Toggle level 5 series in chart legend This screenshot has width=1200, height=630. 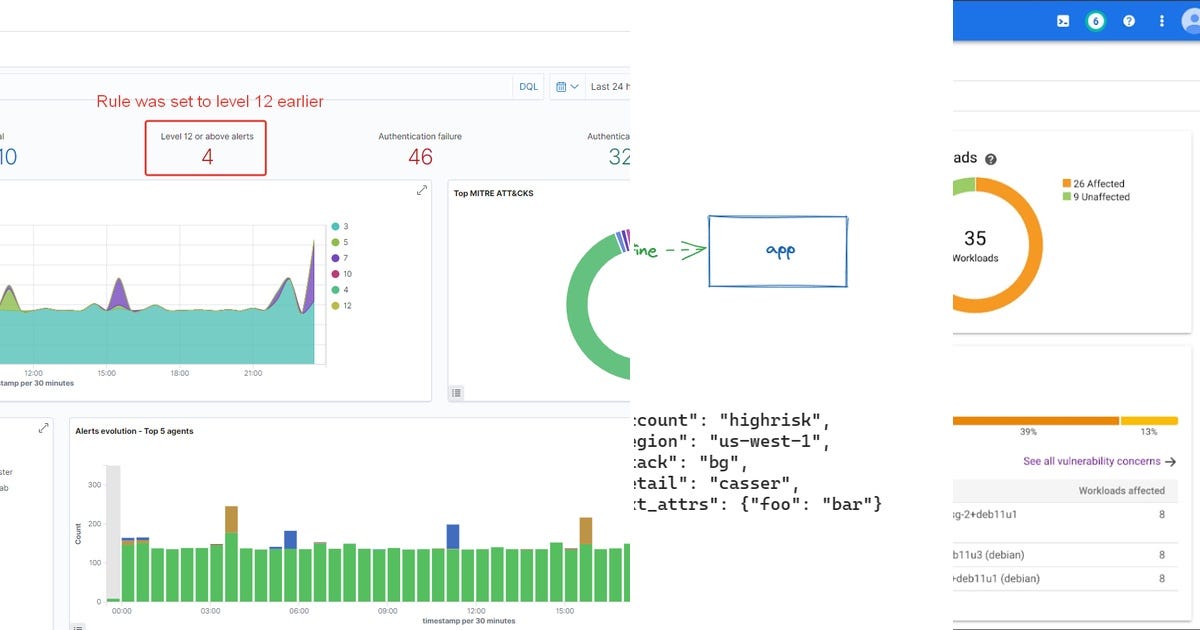coord(340,242)
